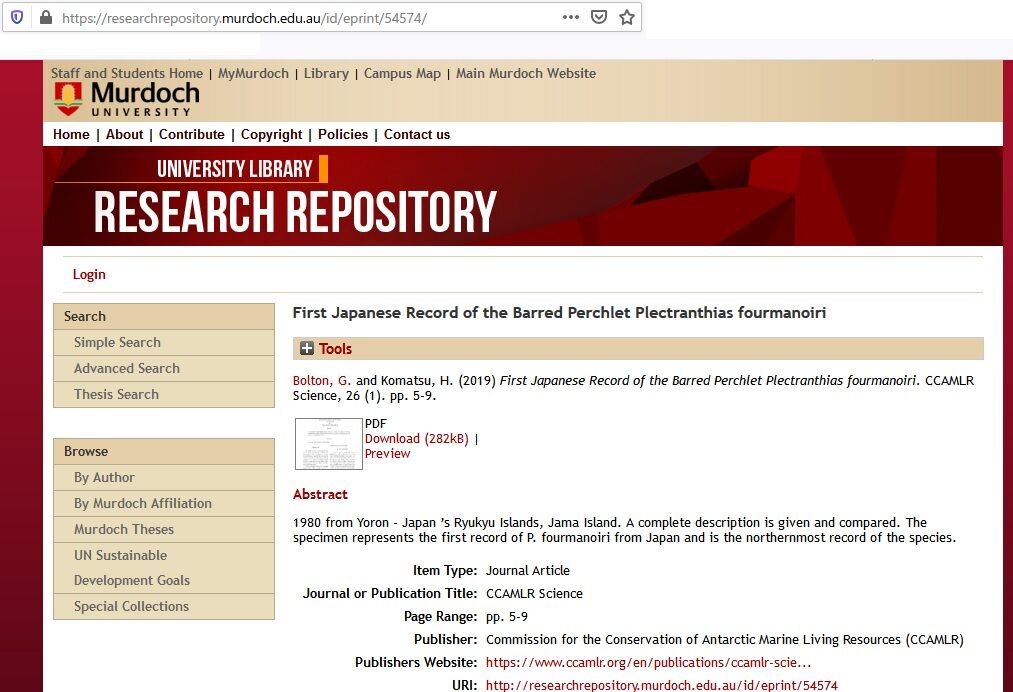
Task: Click the 'Journal Article' item type value
Action: pyautogui.click(x=528, y=571)
